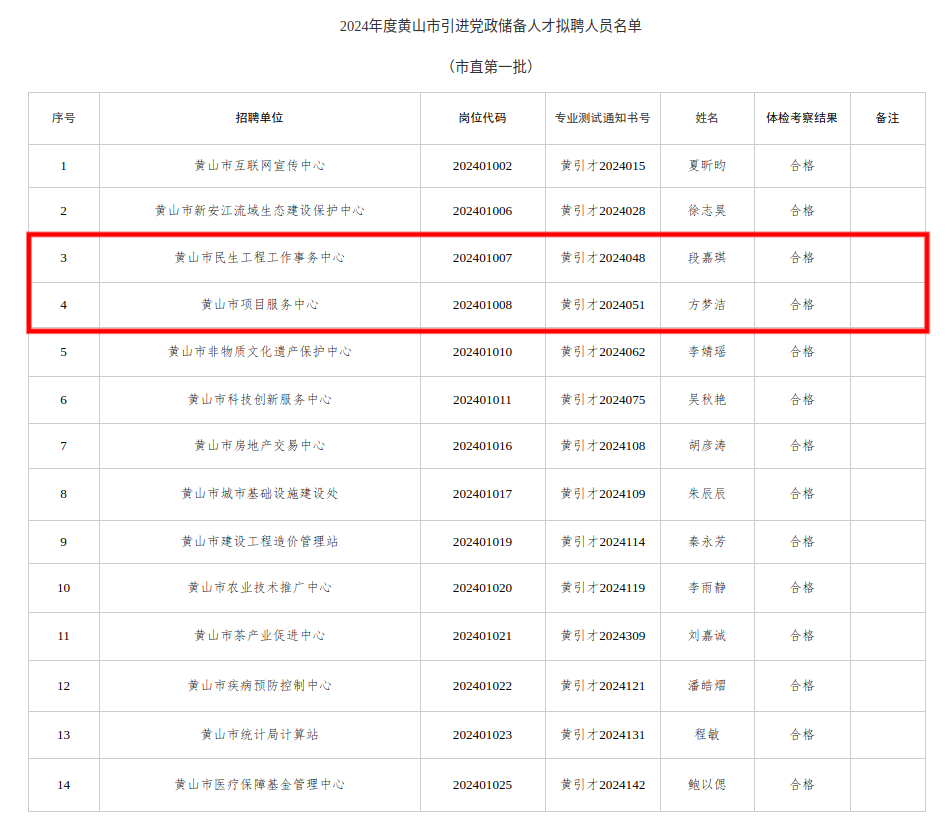Select position code '202401002'
Image resolution: width=949 pixels, height=836 pixels.
click(x=482, y=166)
